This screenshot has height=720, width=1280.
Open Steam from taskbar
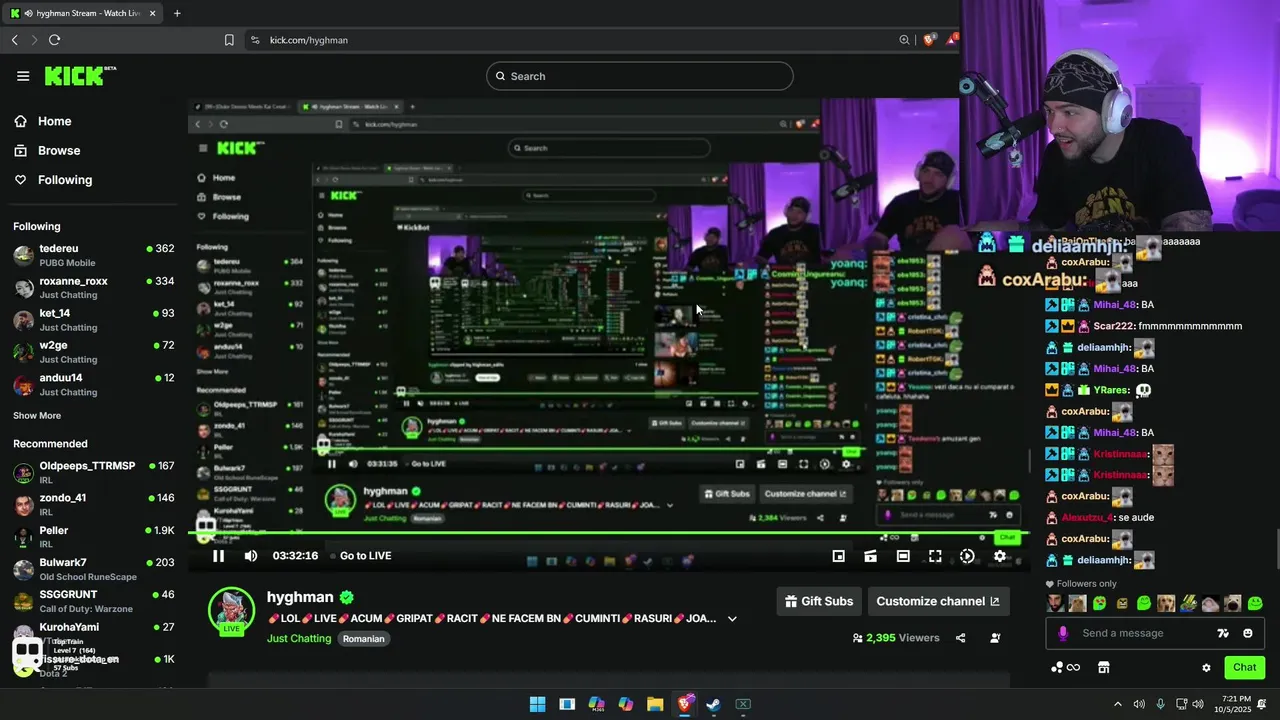pos(713,704)
